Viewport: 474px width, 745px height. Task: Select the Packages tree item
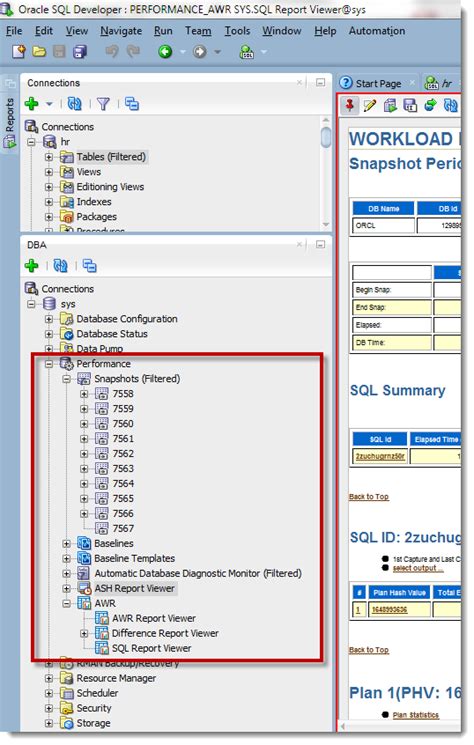[96, 217]
